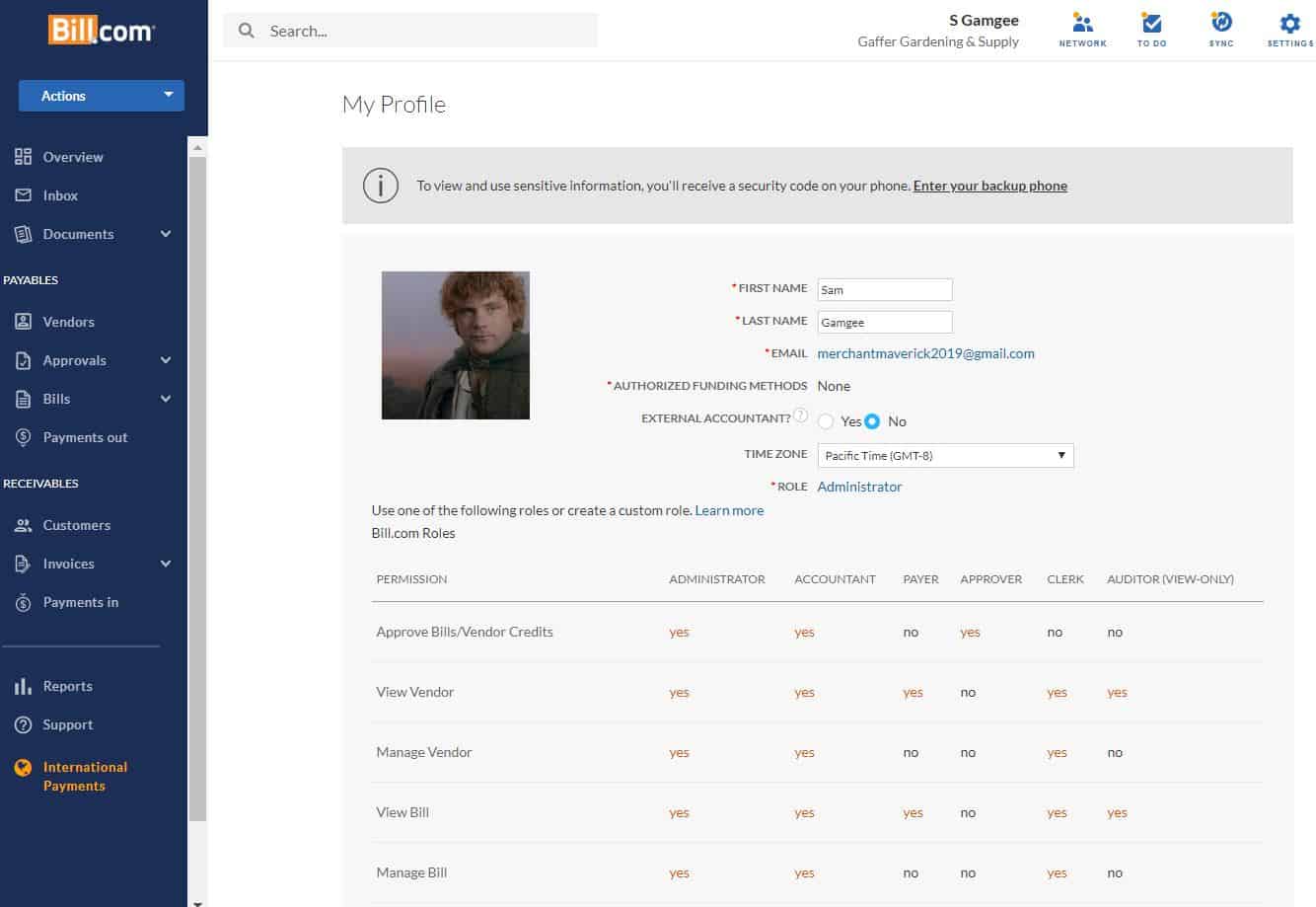1316x907 pixels.
Task: Click the Inbox envelope icon
Action: (x=23, y=195)
